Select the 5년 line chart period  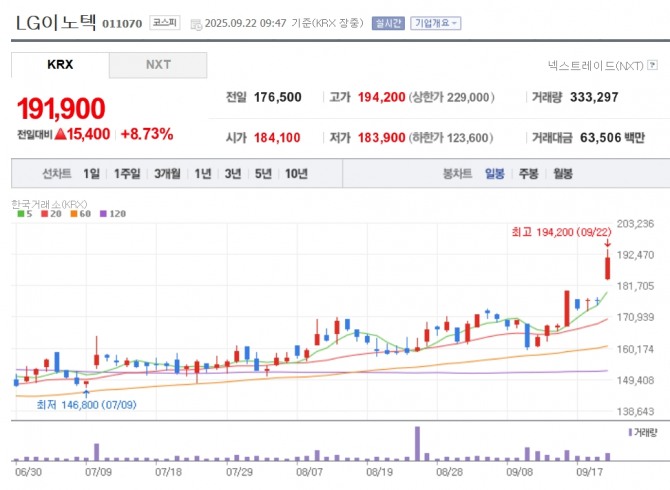coord(263,174)
